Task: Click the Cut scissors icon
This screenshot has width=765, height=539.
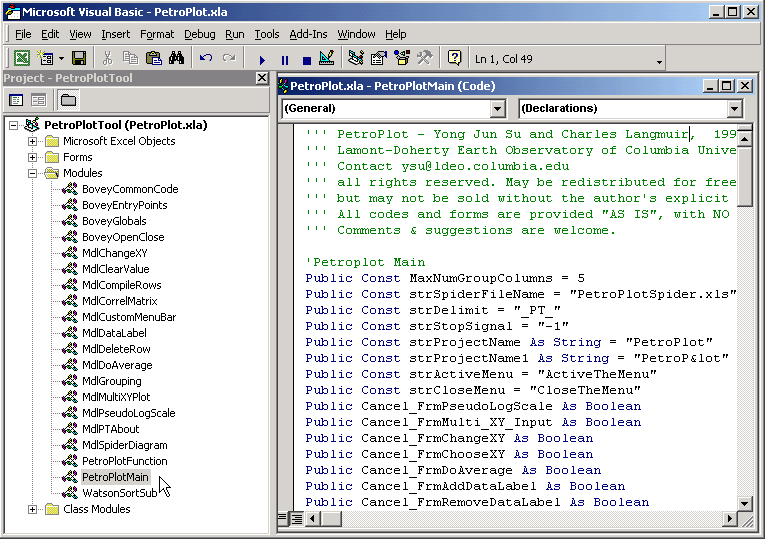Action: click(x=107, y=59)
